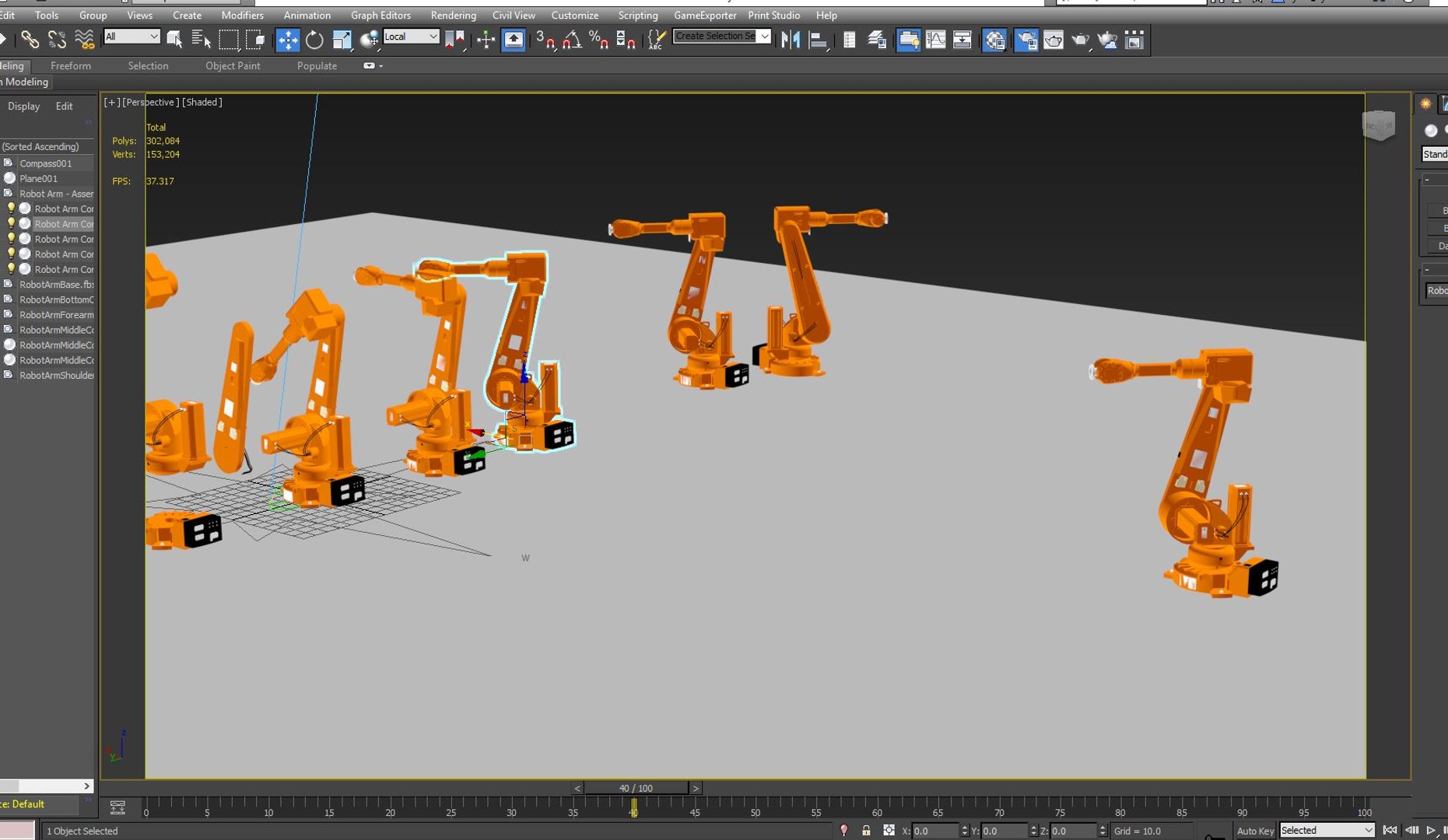Image resolution: width=1448 pixels, height=840 pixels.
Task: Open the Material Editor
Action: pyautogui.click(x=994, y=40)
